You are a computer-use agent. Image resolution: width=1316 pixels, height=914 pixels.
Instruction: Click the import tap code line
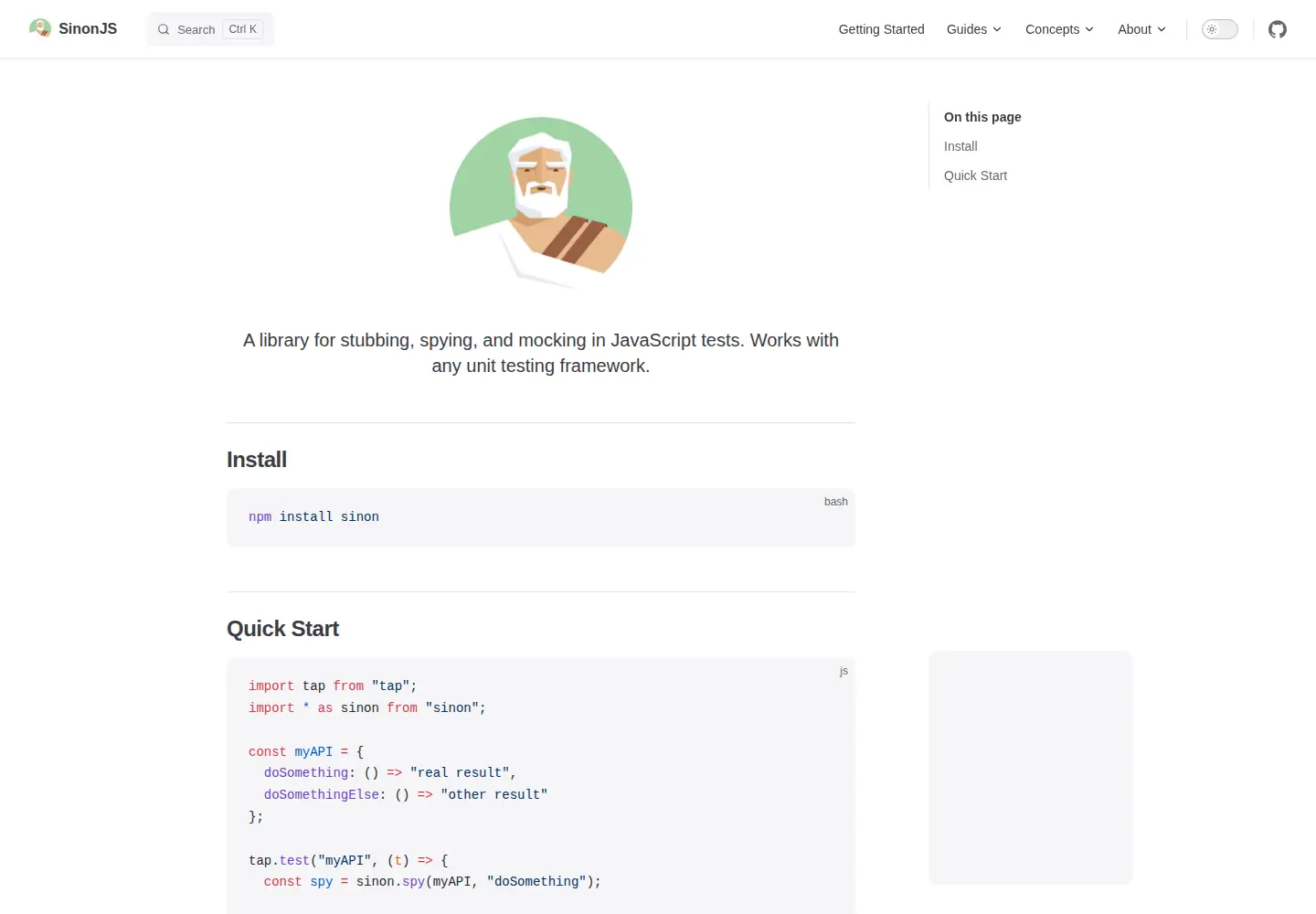[333, 686]
